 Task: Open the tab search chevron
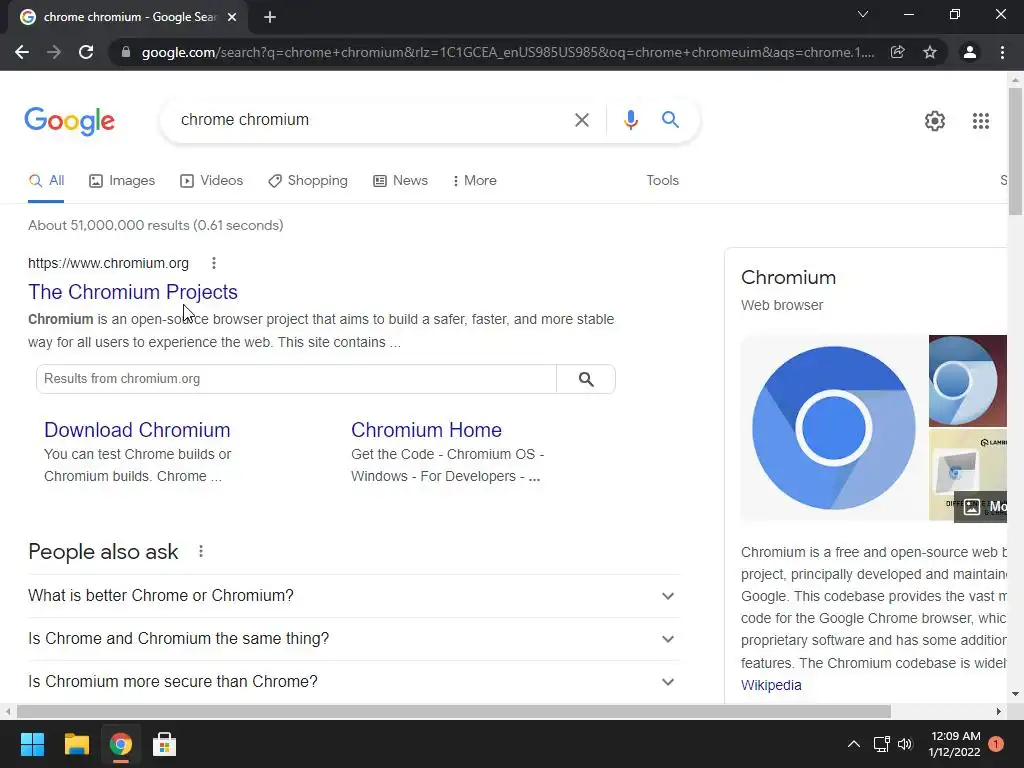(x=863, y=14)
